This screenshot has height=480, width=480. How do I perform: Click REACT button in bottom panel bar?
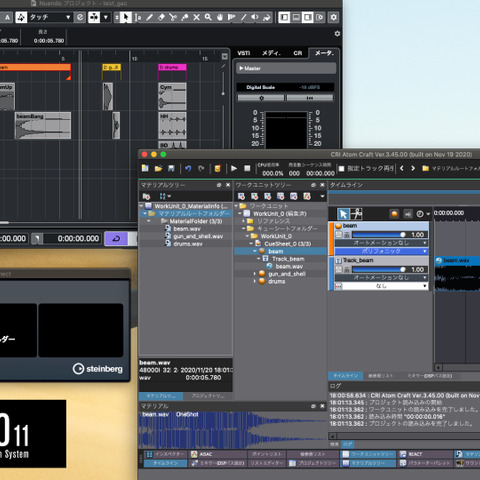point(426,454)
